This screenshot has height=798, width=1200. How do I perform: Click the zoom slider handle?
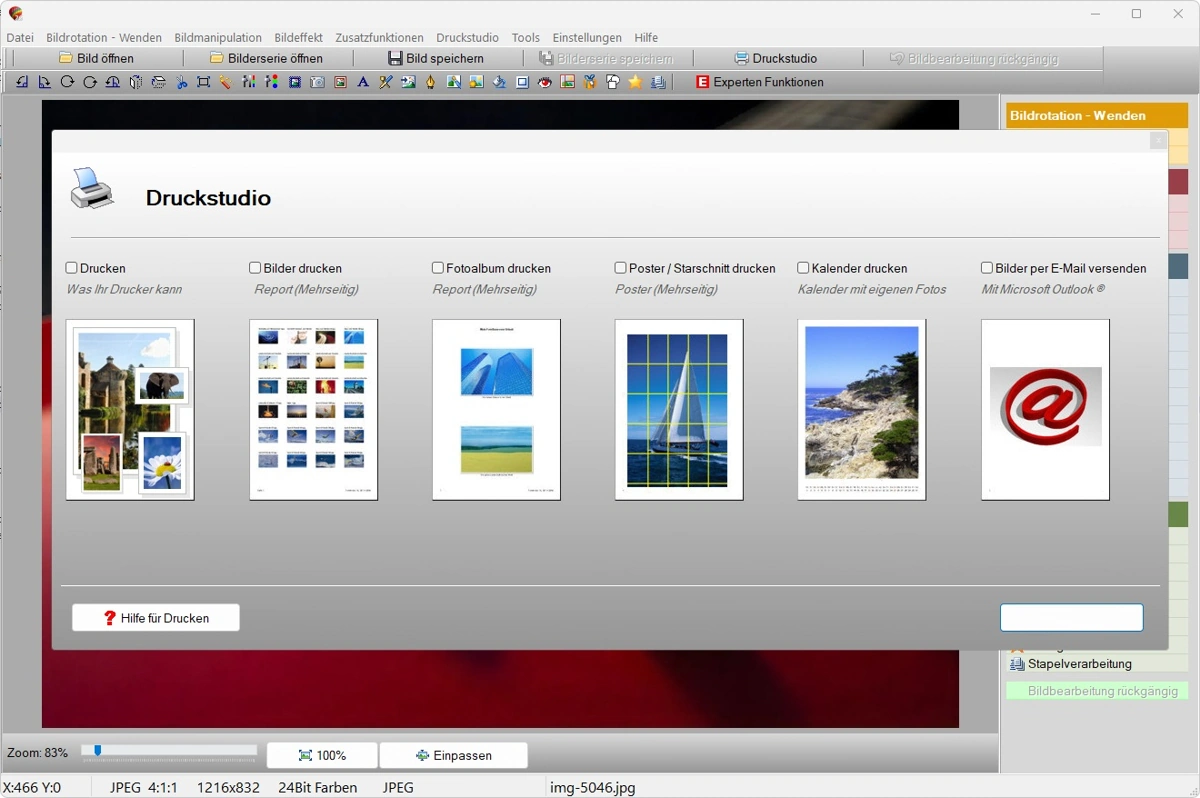coord(97,750)
